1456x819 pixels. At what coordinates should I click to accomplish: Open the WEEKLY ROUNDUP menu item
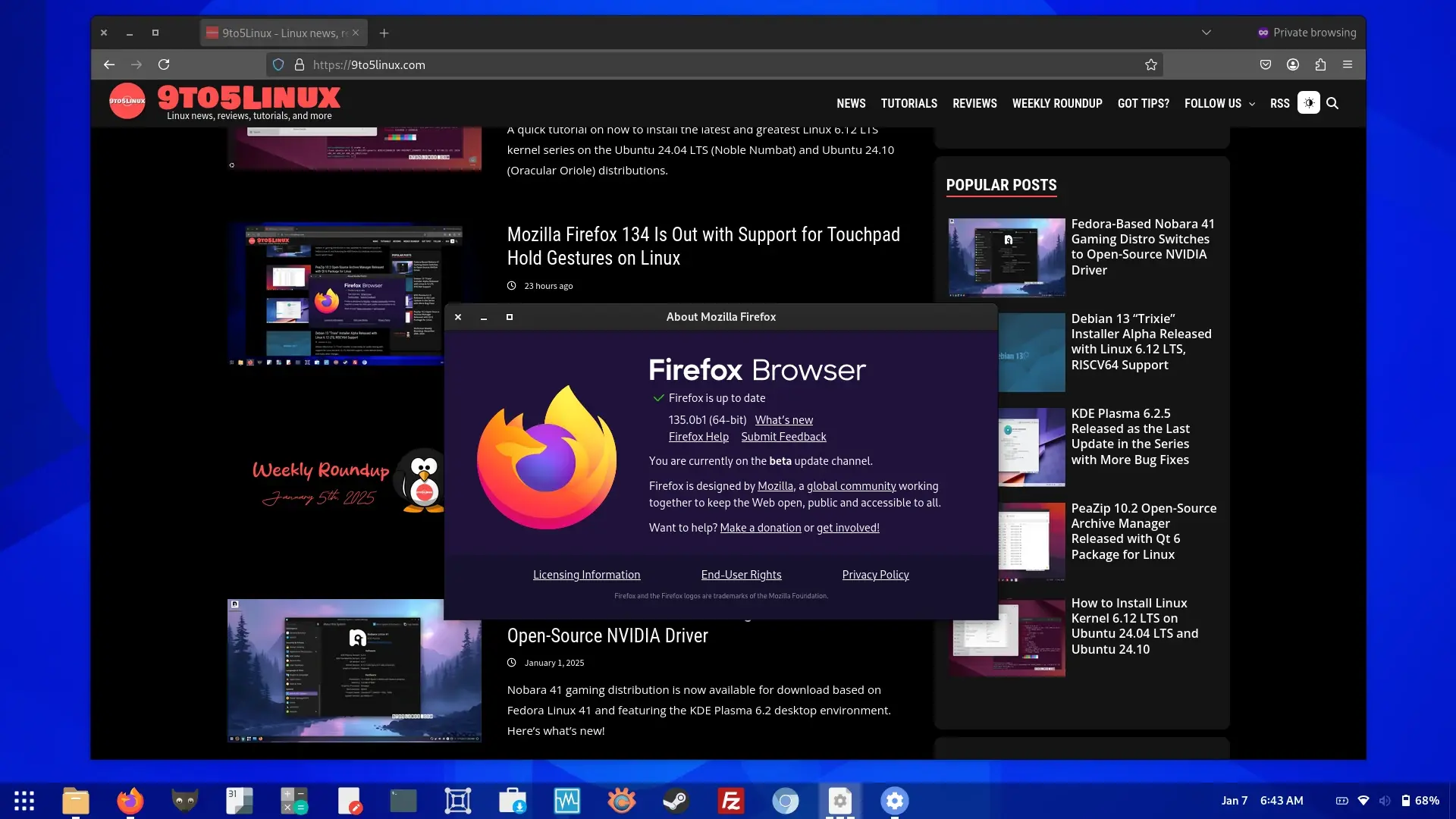pyautogui.click(x=1057, y=103)
